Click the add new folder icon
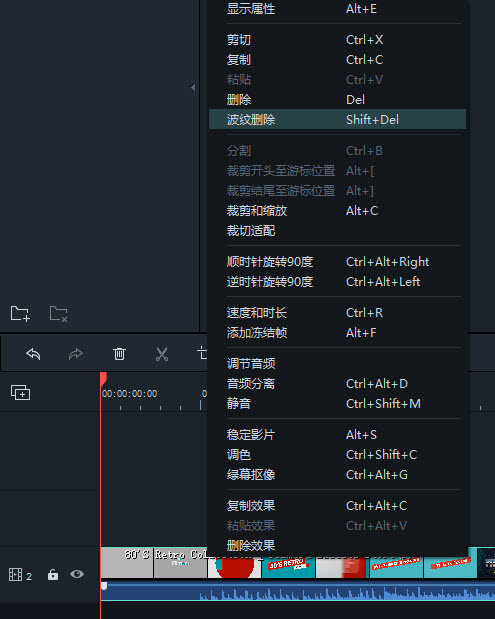495x619 pixels. [x=20, y=314]
